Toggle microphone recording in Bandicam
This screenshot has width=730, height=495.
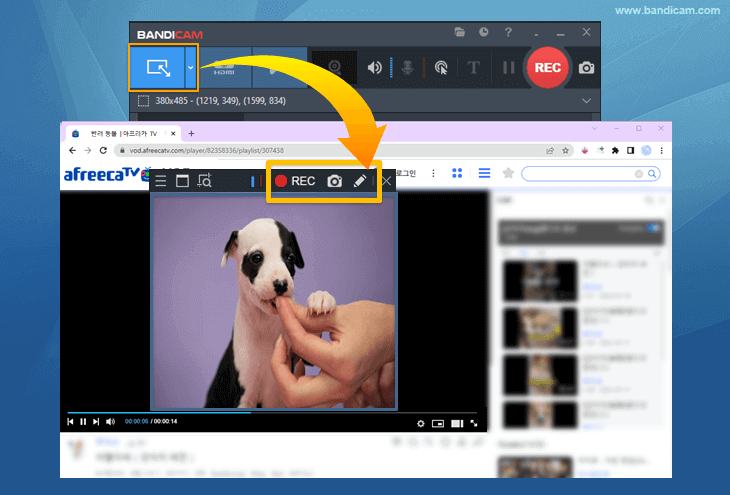(x=407, y=68)
